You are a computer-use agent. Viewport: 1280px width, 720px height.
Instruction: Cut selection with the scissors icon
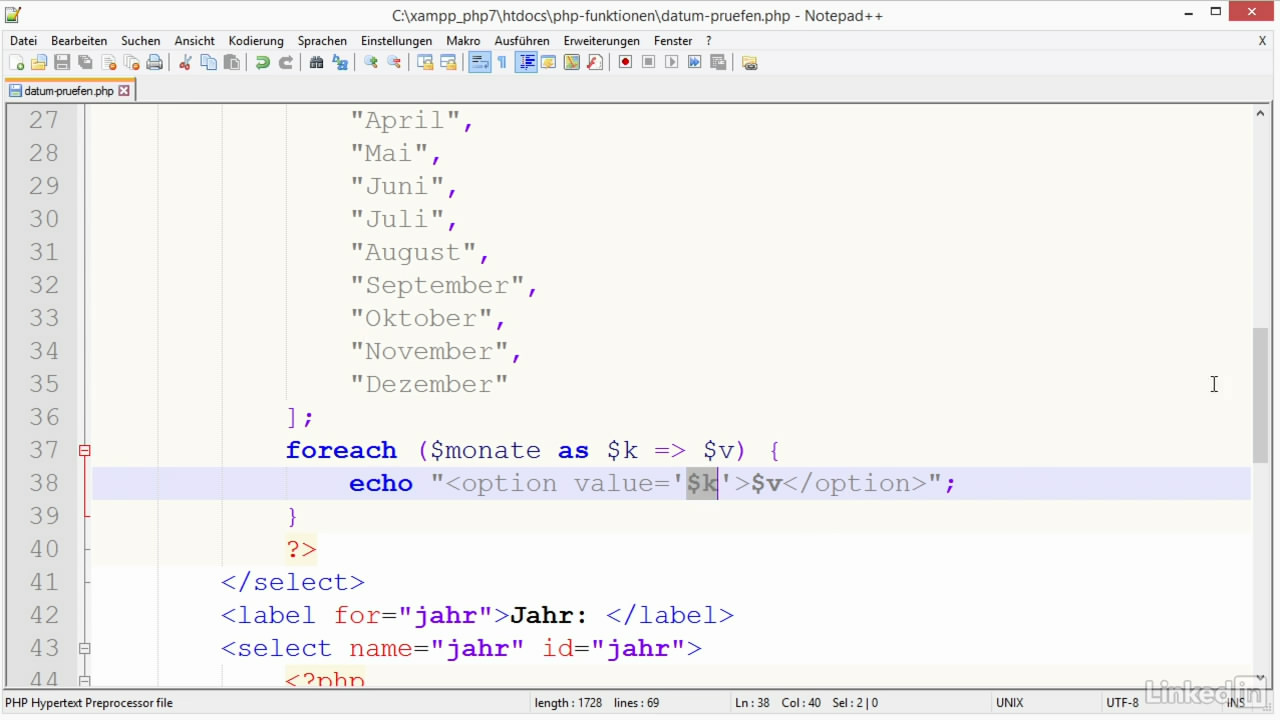pos(185,62)
